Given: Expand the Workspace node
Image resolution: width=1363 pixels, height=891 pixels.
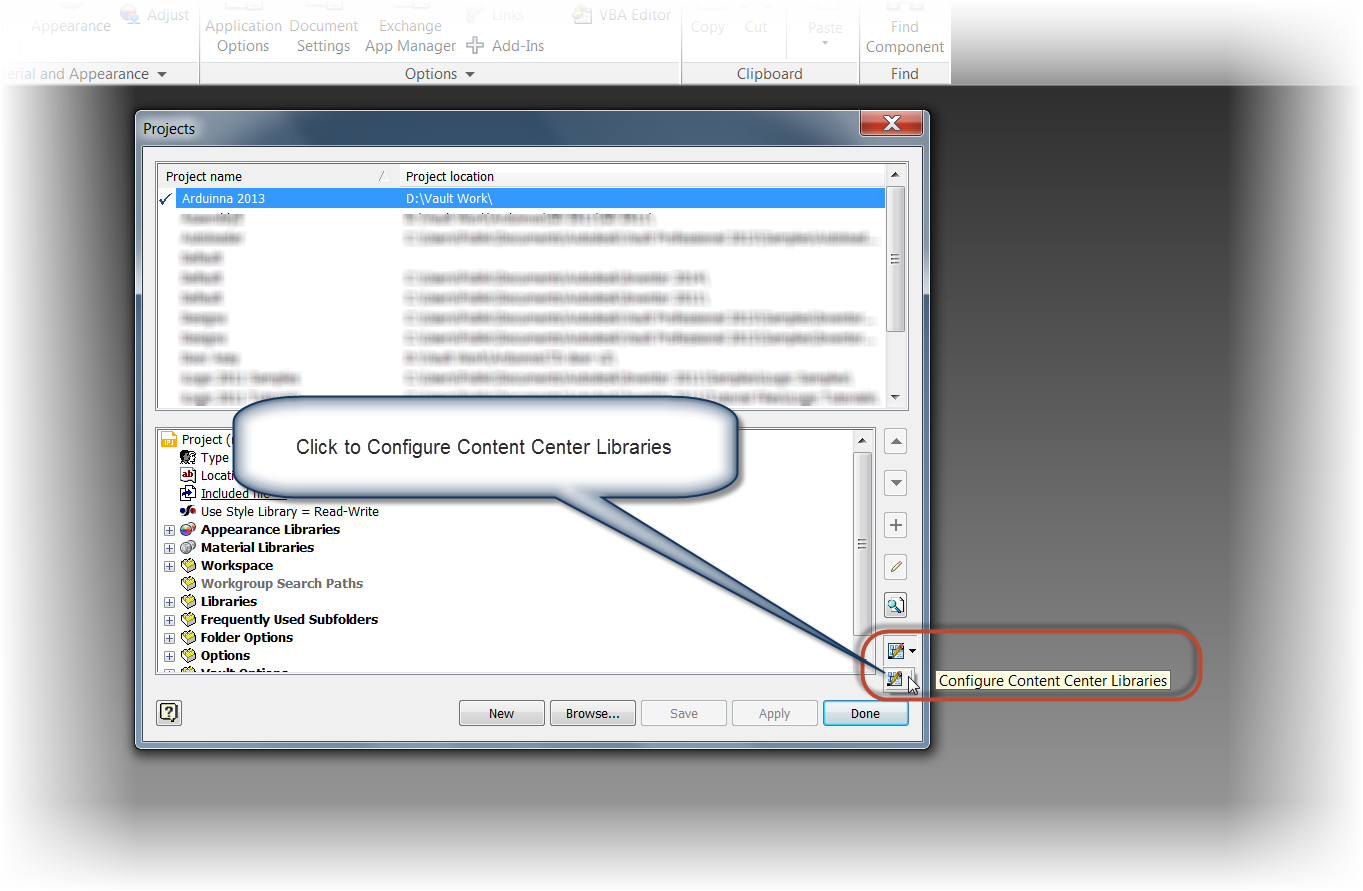Looking at the screenshot, I should point(170,566).
